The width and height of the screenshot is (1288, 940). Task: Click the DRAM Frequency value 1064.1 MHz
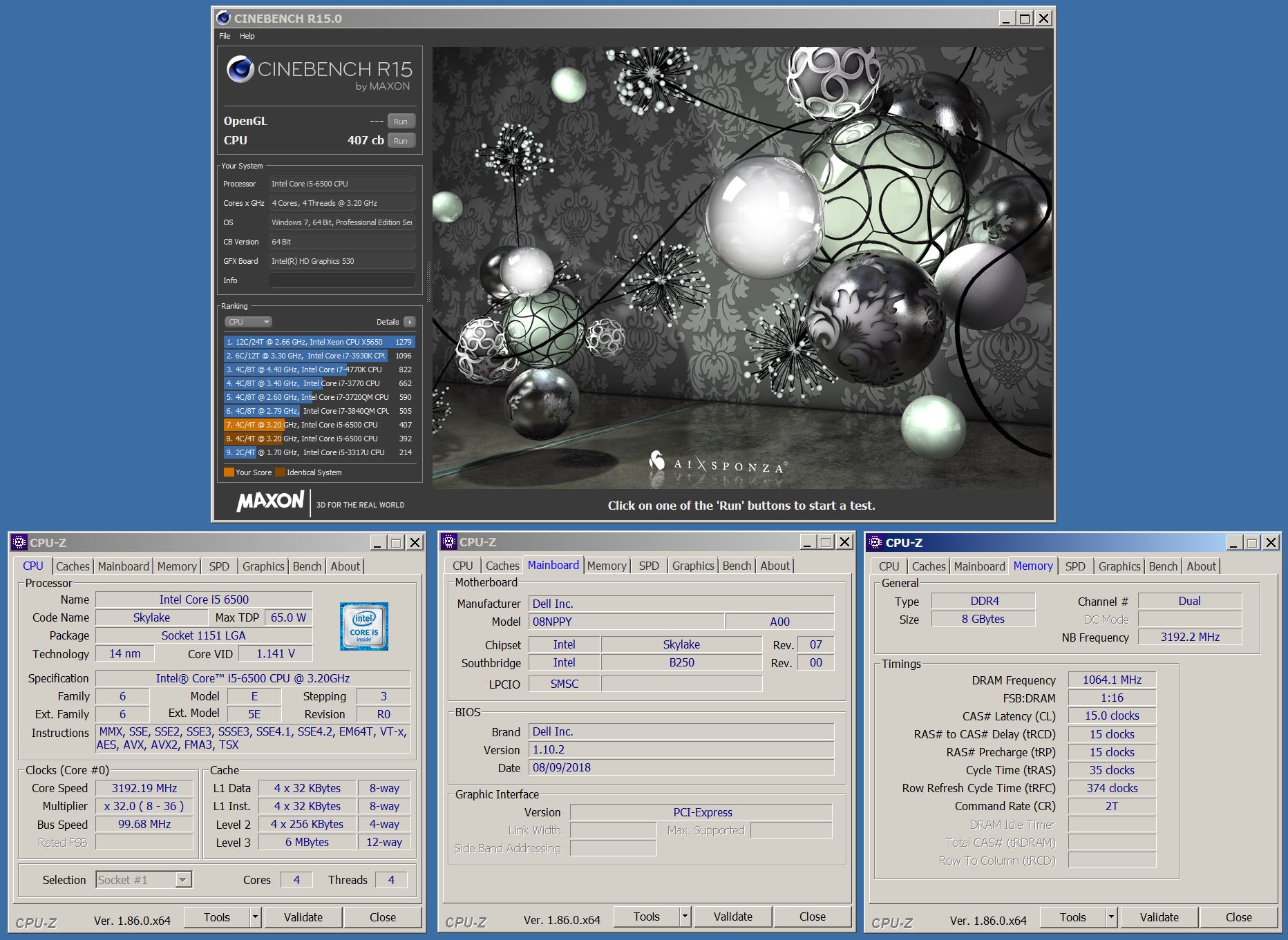click(1112, 680)
